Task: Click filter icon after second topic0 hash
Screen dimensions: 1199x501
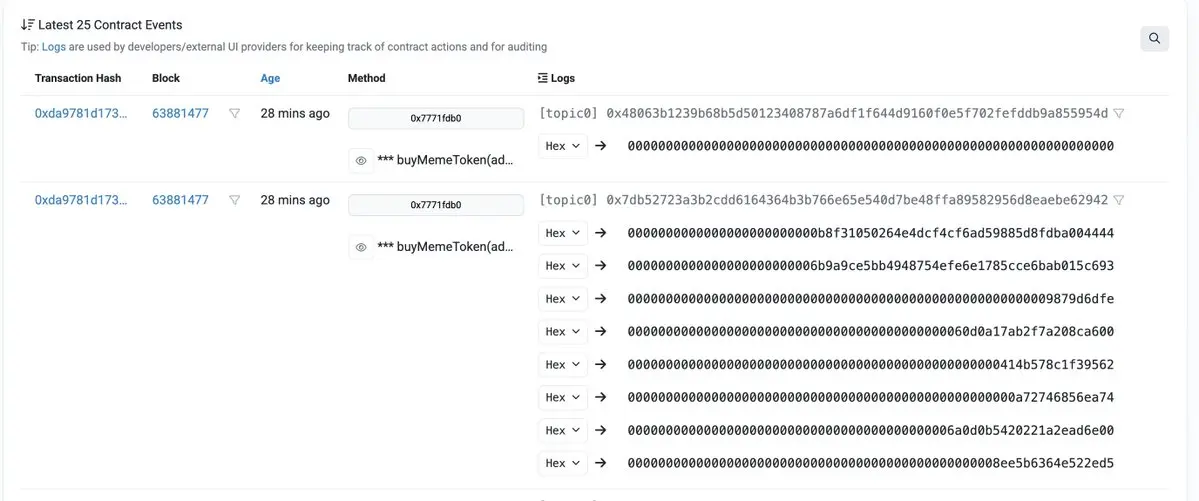Action: pos(1119,200)
